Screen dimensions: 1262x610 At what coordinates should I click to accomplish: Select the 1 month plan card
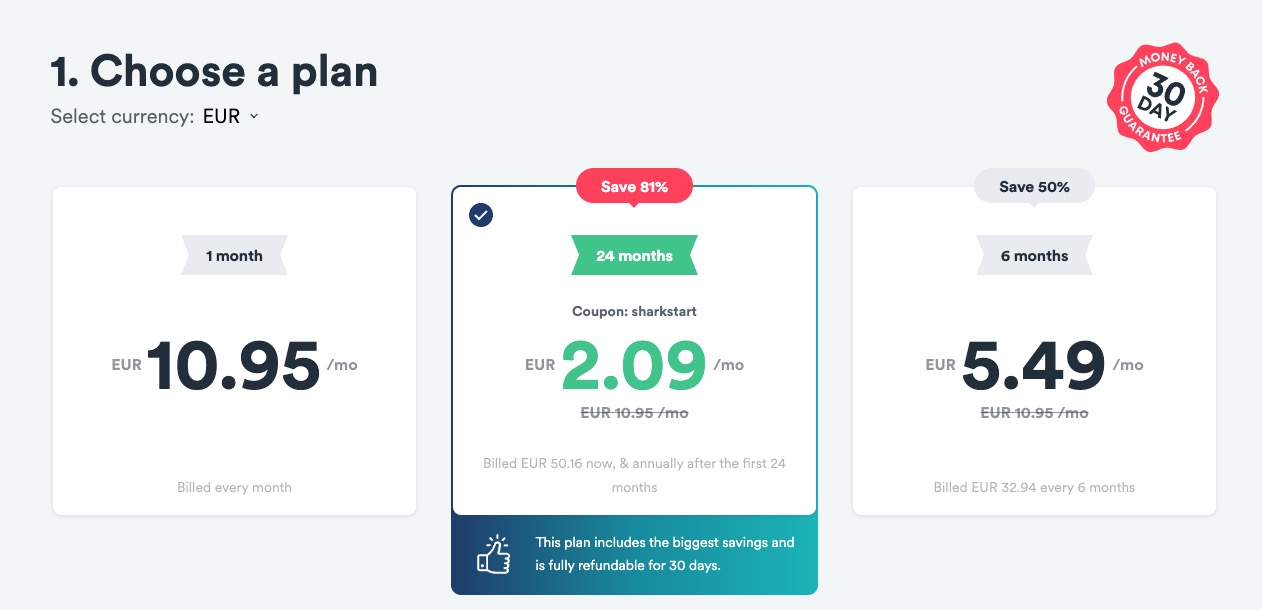(x=234, y=350)
